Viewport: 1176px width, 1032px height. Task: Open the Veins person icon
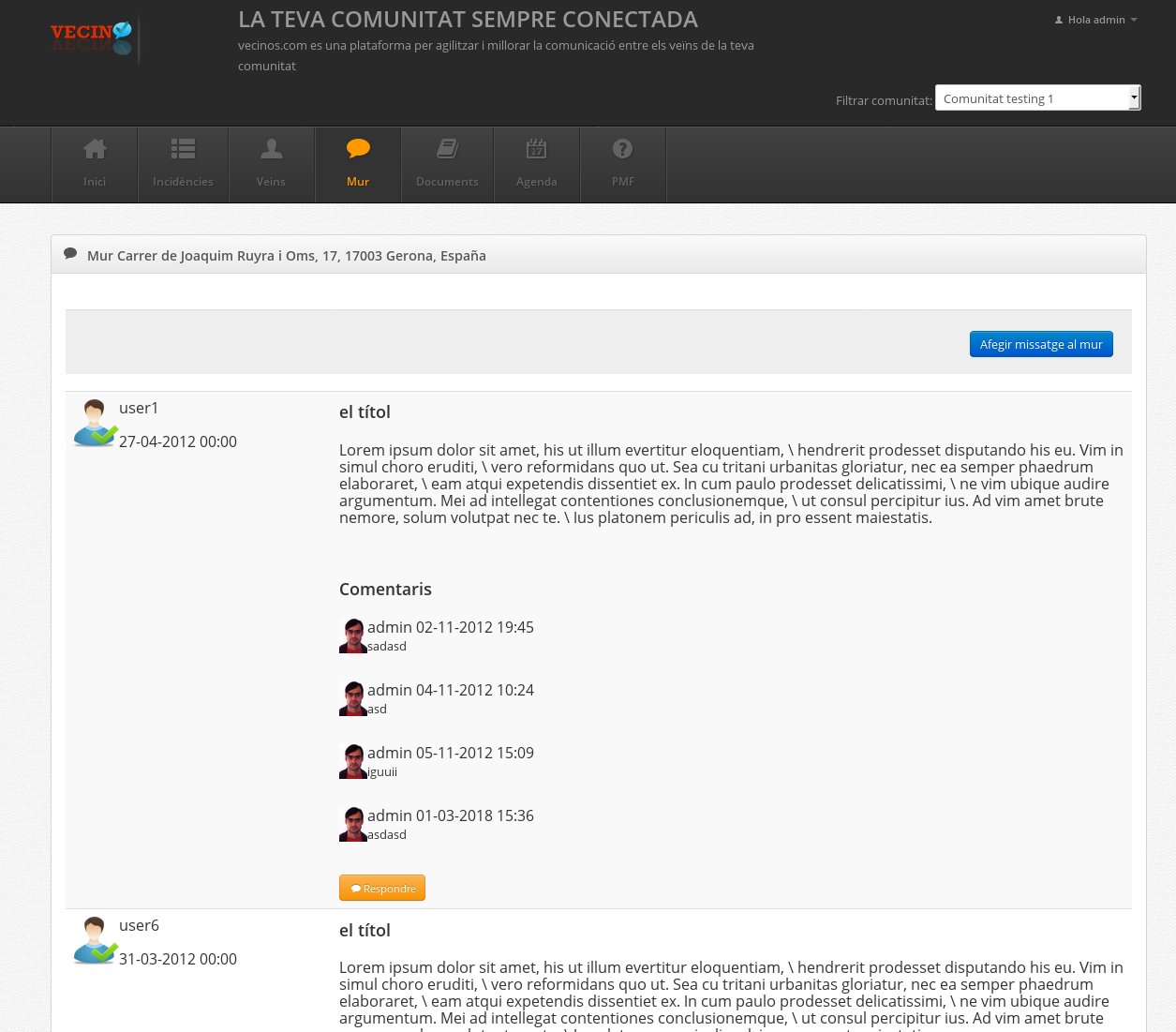pyautogui.click(x=271, y=149)
